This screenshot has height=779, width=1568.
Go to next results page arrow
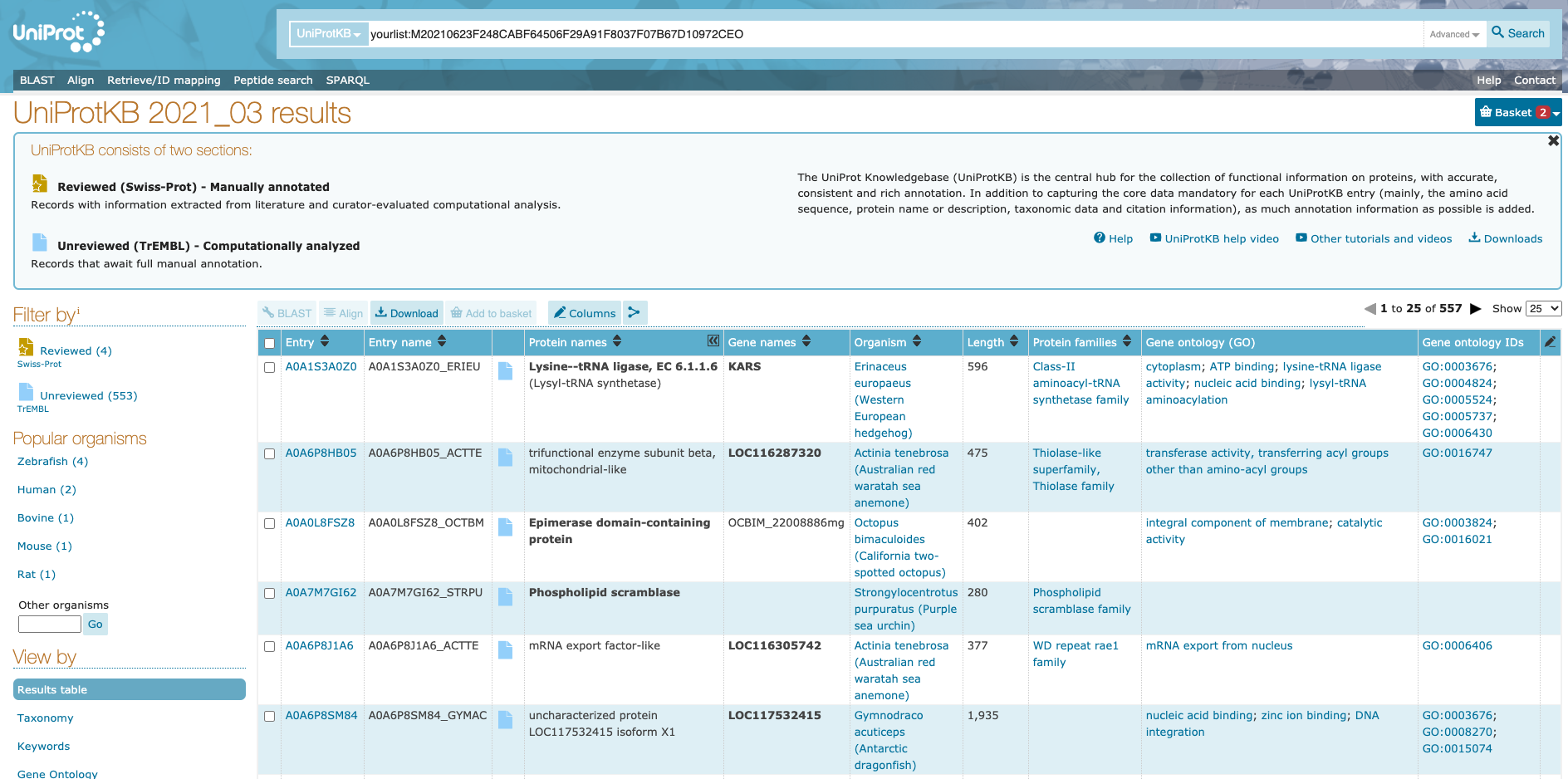click(x=1476, y=309)
